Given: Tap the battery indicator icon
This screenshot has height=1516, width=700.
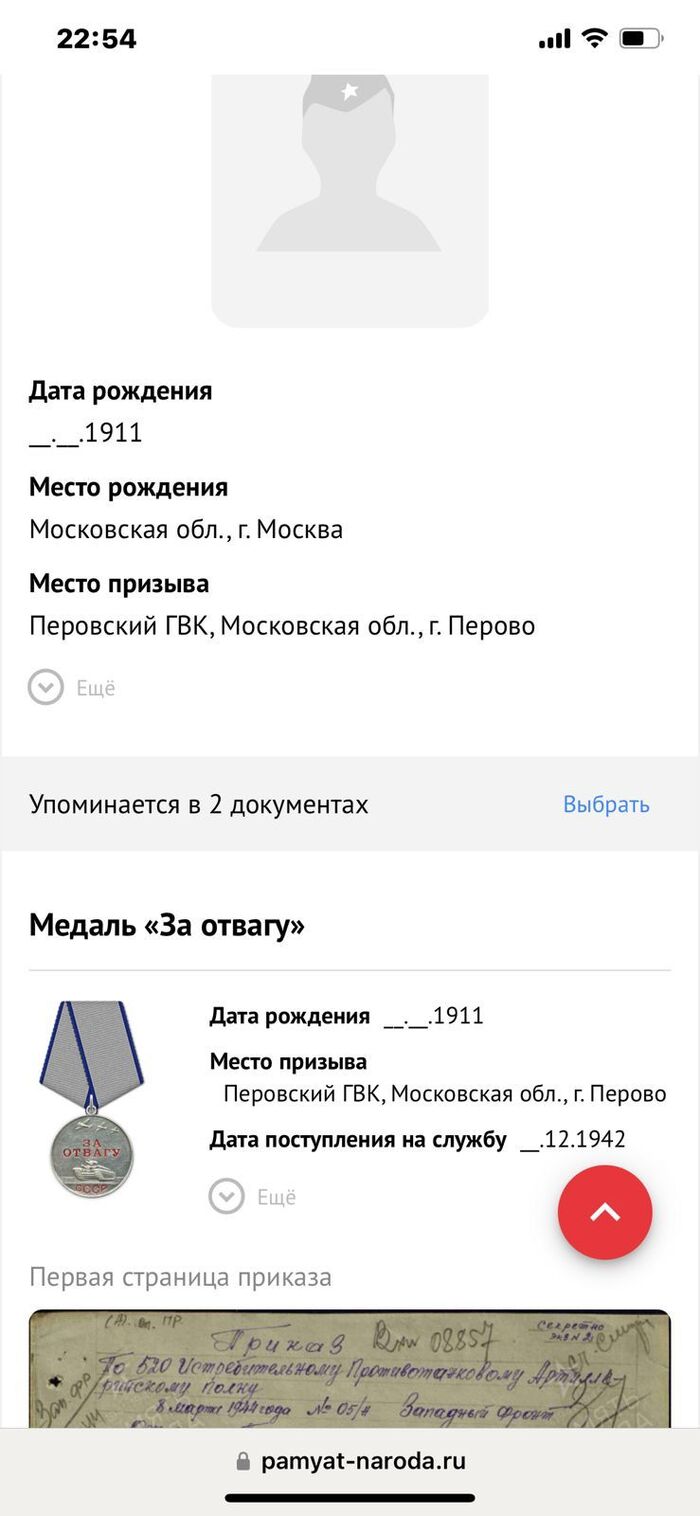Looking at the screenshot, I should pos(641,39).
